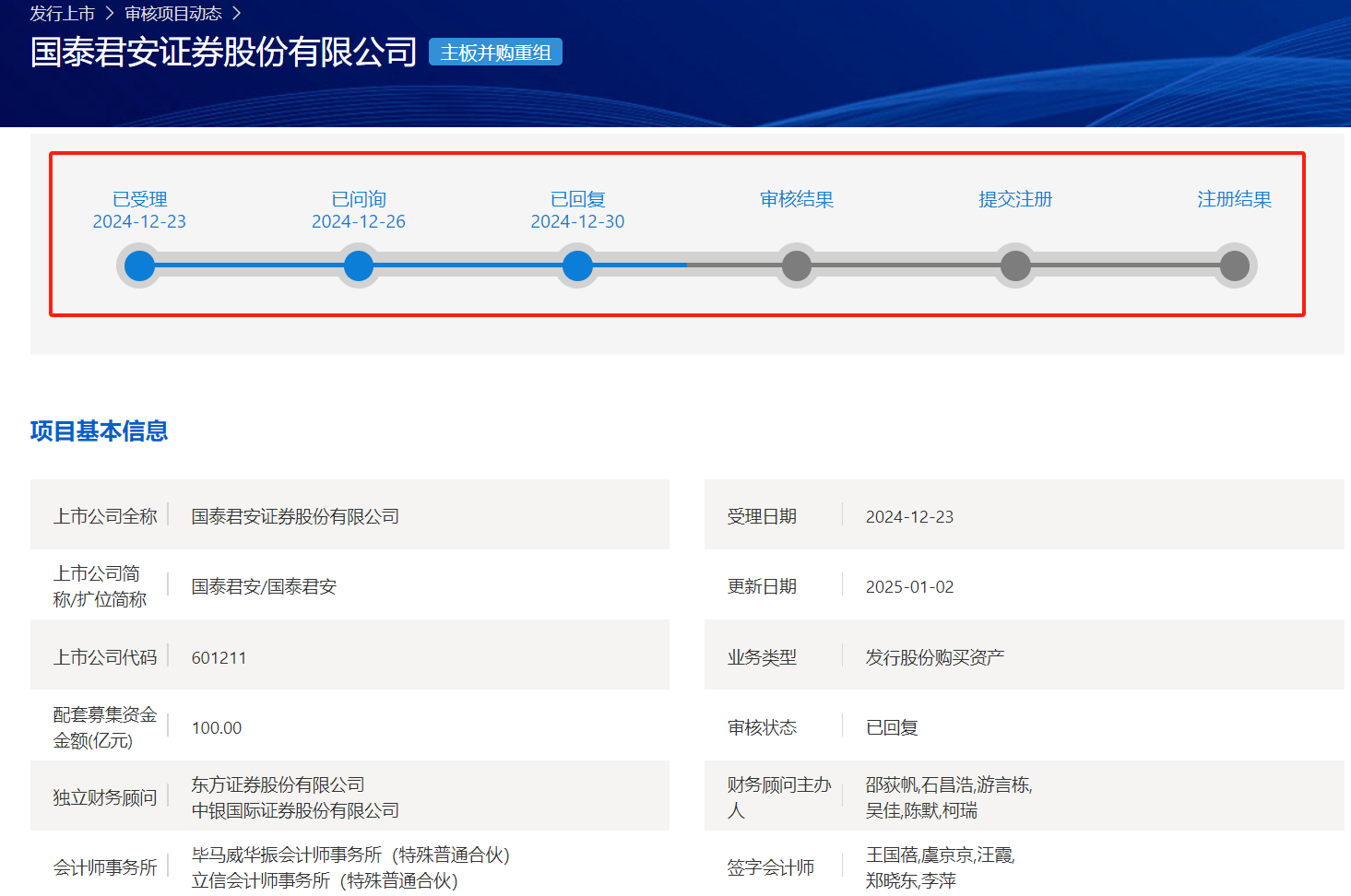Click the 主板并购重组 badge

pyautogui.click(x=495, y=53)
